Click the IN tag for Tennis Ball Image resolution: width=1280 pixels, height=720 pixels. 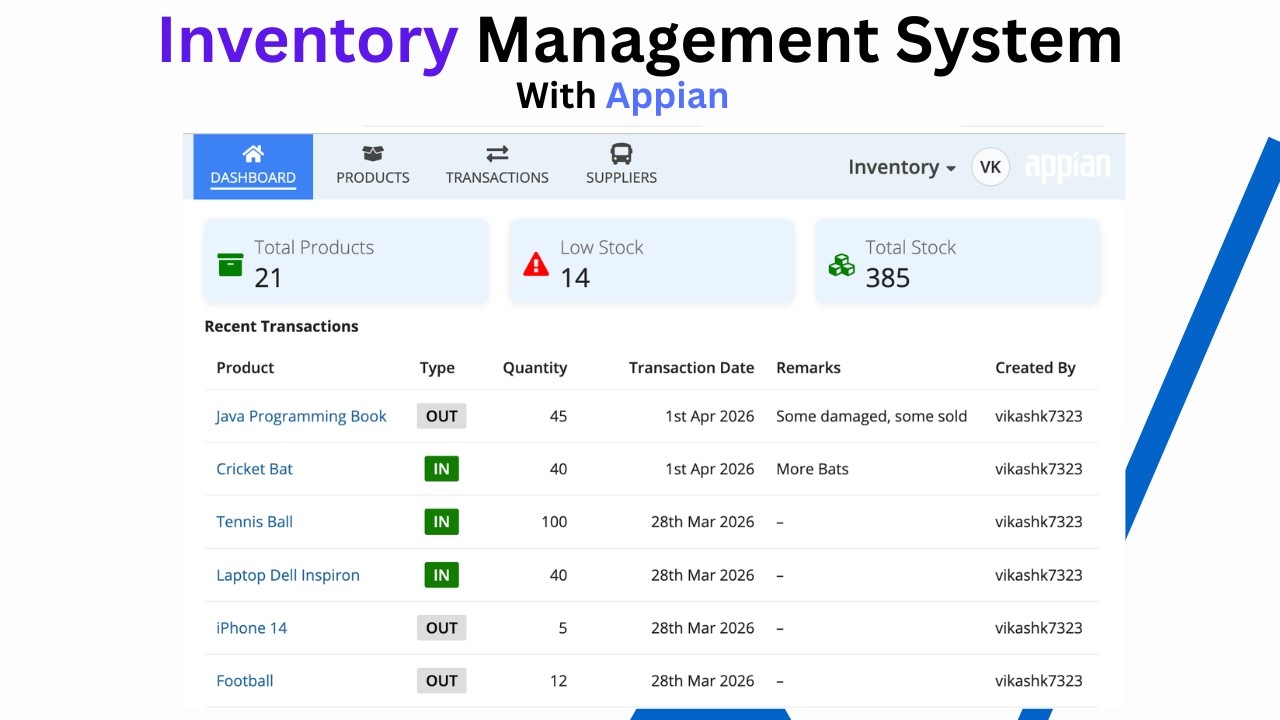pyautogui.click(x=441, y=522)
